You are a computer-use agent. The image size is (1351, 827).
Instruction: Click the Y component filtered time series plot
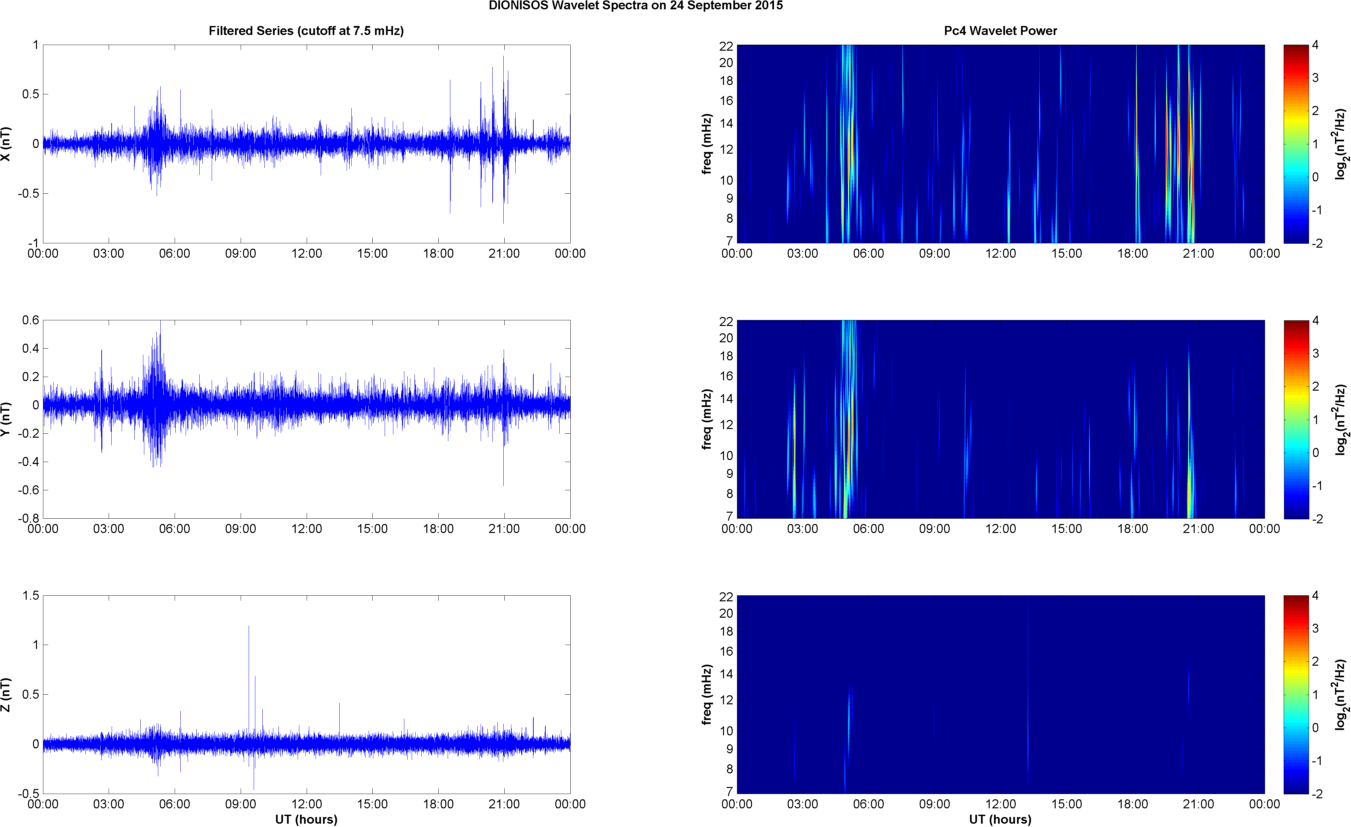pyautogui.click(x=306, y=419)
